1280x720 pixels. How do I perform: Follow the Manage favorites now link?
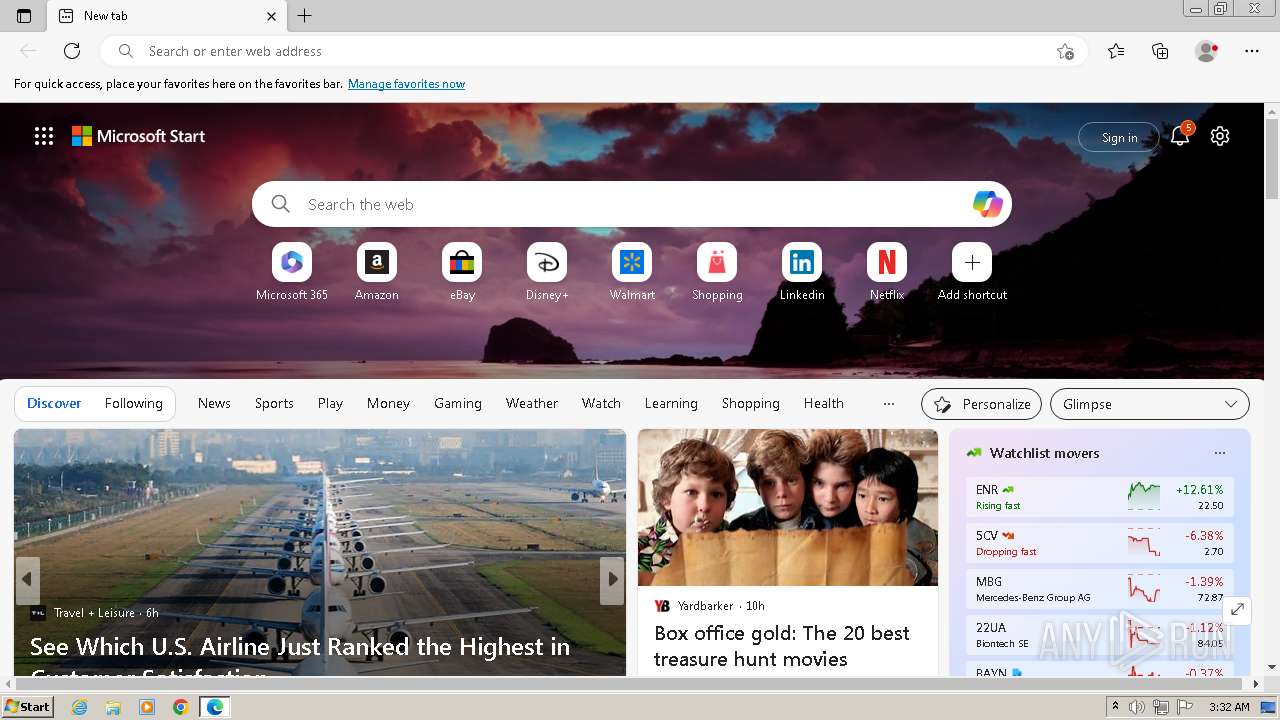tap(406, 84)
